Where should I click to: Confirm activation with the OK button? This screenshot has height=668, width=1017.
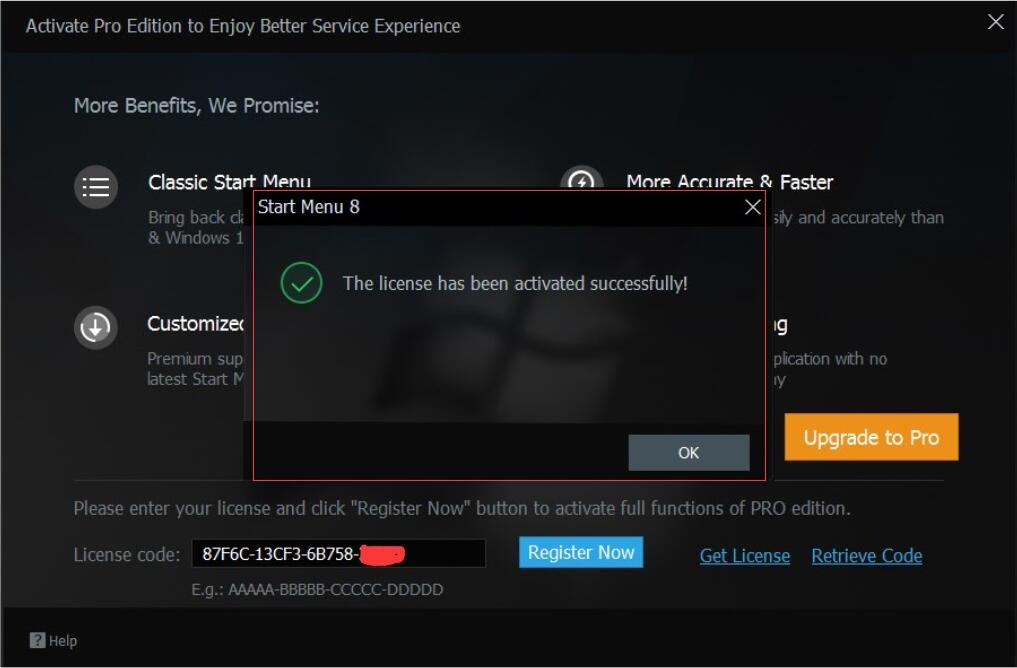[x=689, y=452]
